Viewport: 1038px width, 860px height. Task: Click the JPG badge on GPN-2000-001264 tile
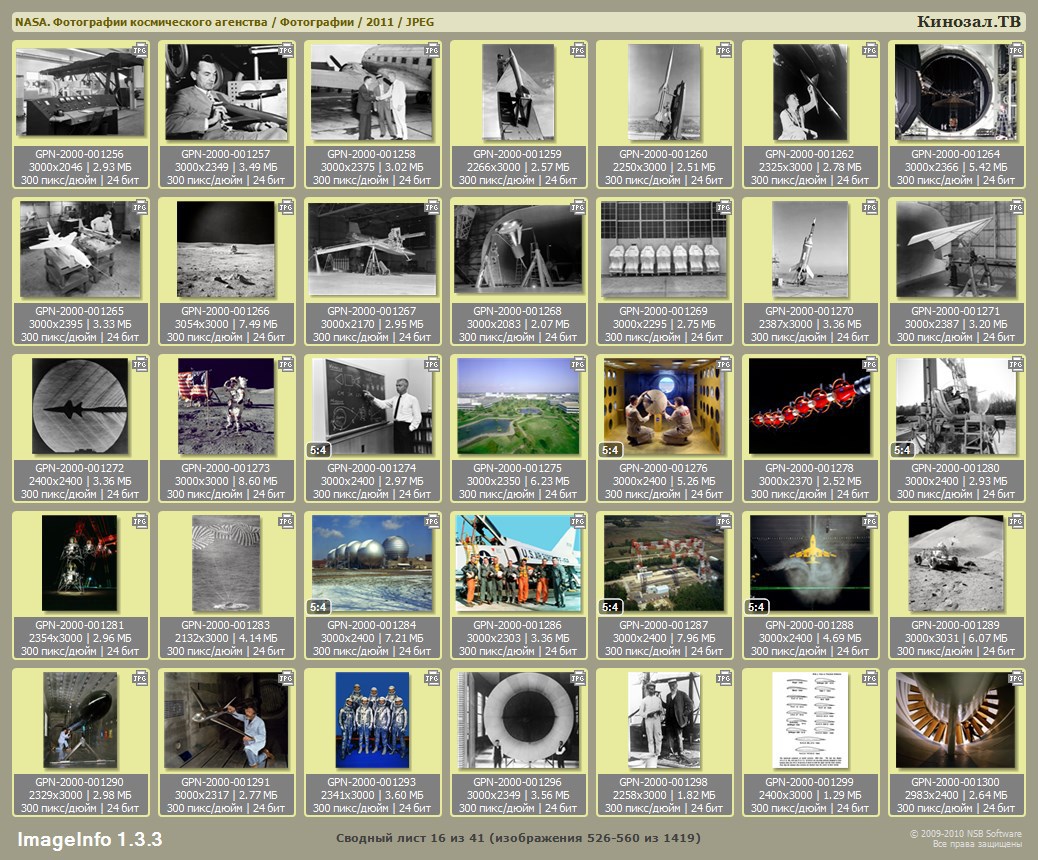tap(1016, 49)
